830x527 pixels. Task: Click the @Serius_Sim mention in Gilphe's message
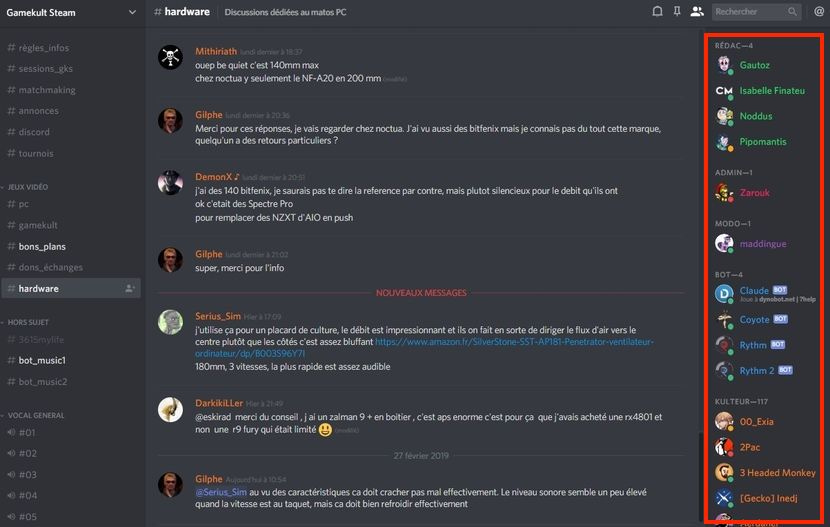221,492
